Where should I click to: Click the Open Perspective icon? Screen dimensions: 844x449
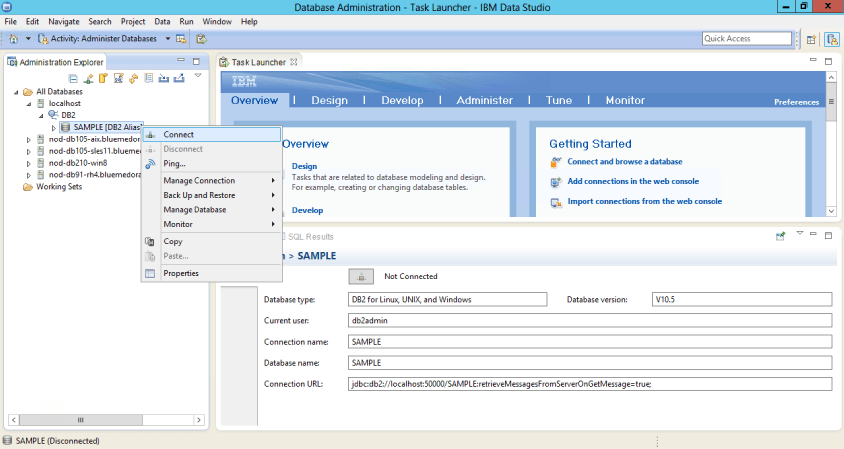point(811,39)
